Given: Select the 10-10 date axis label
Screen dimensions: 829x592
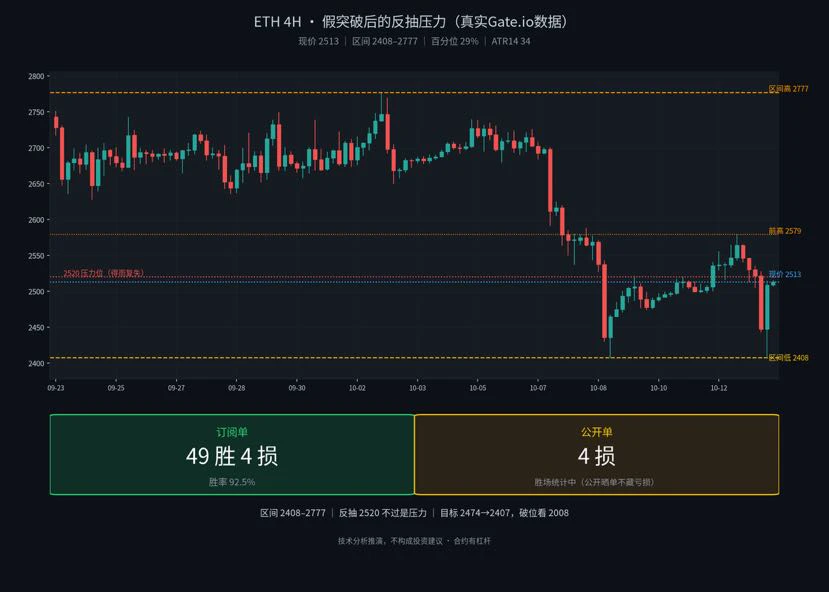Looking at the screenshot, I should click(x=658, y=388).
